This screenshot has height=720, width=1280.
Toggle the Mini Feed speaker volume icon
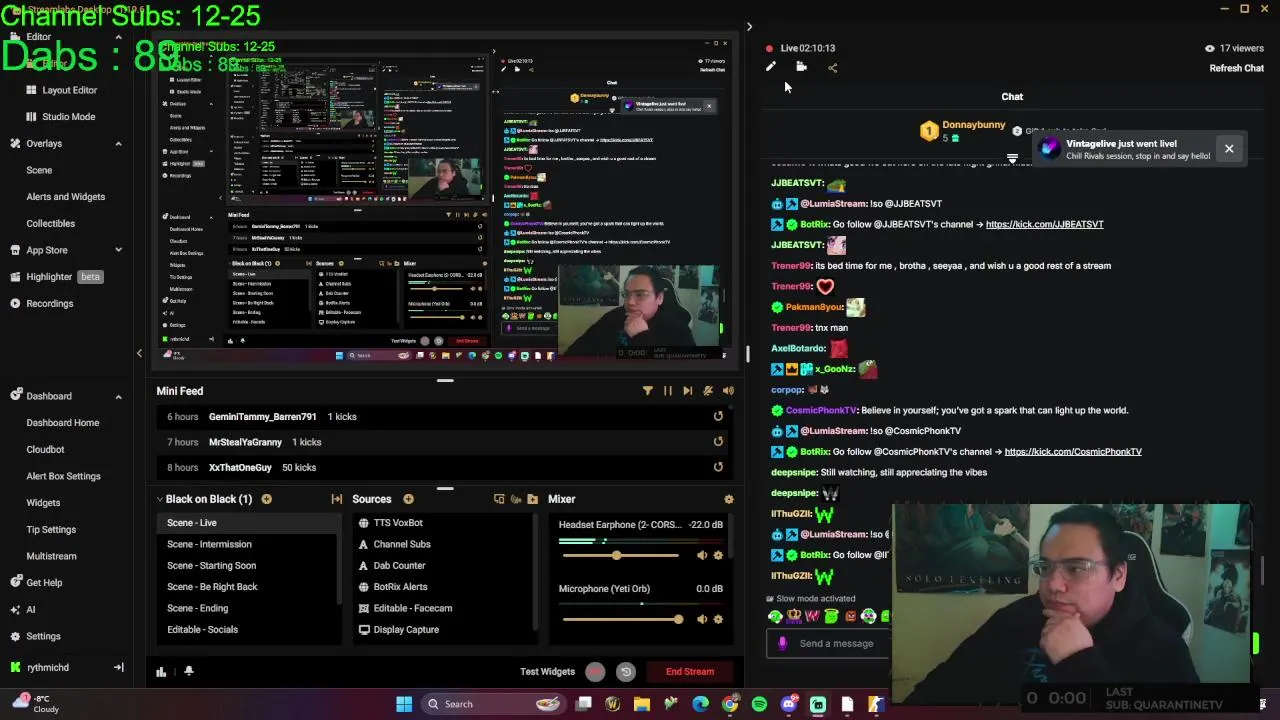[728, 391]
